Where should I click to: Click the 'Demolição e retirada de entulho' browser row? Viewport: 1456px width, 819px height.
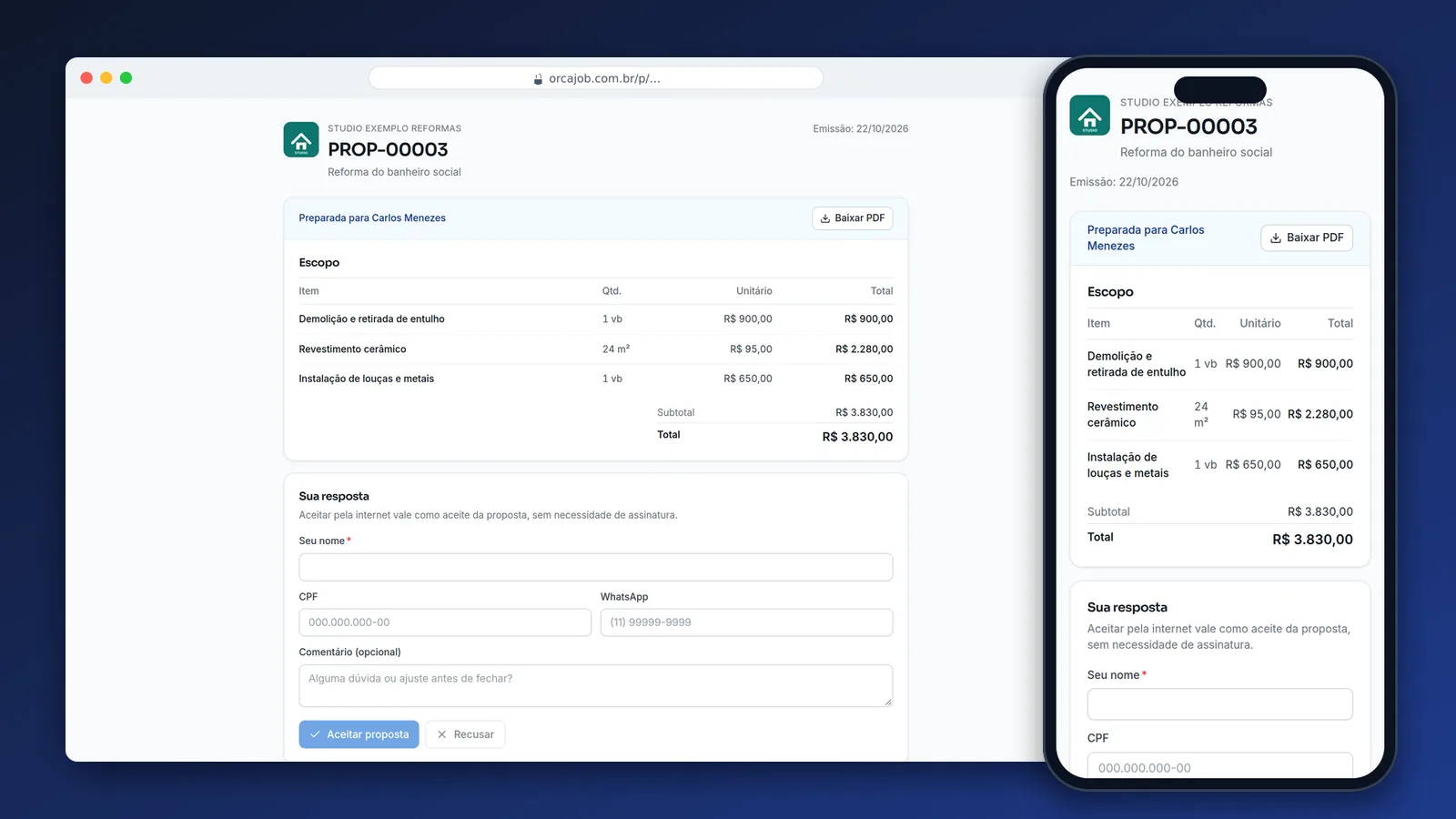pos(595,319)
